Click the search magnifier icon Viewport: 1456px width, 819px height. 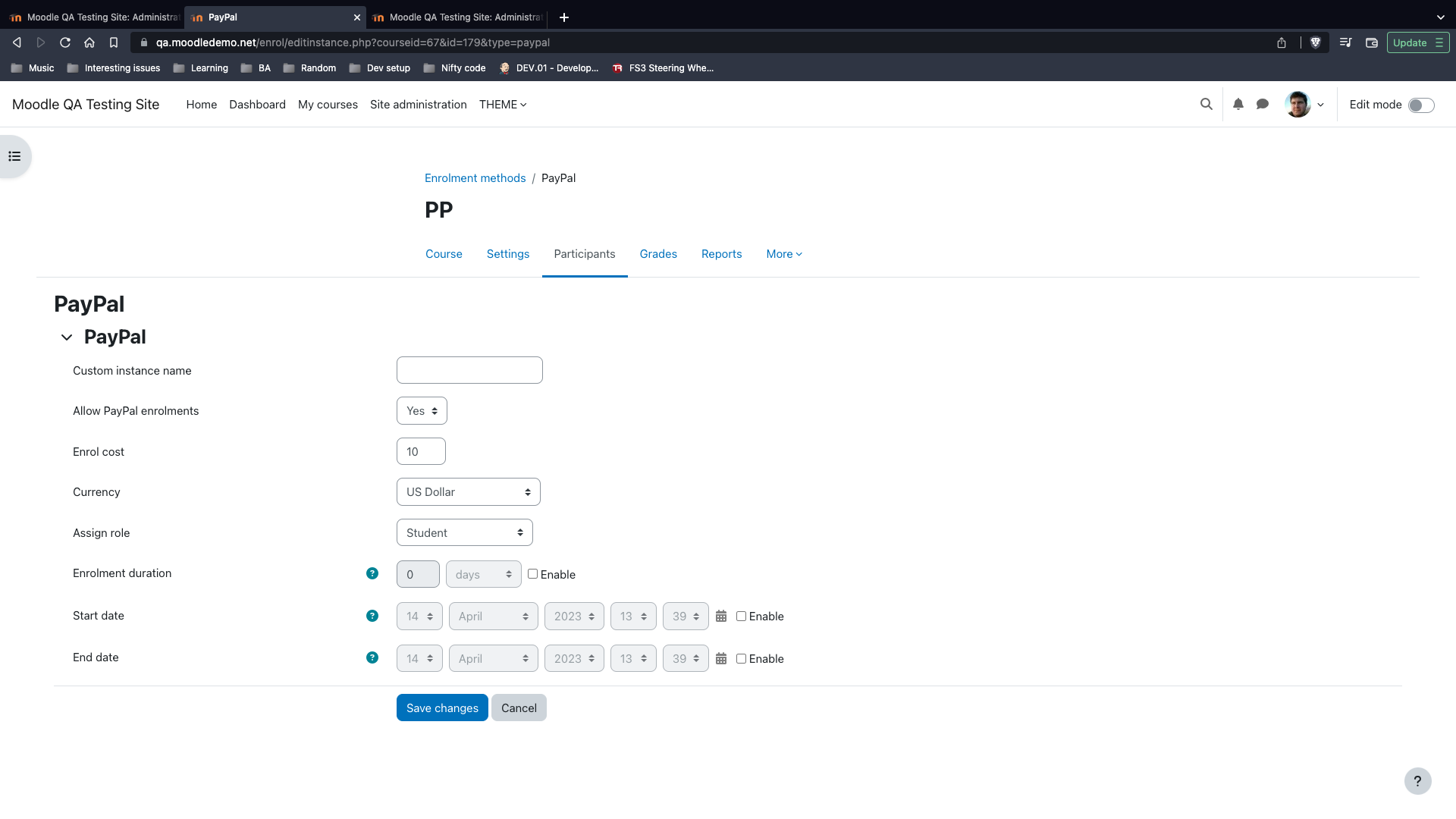point(1206,105)
